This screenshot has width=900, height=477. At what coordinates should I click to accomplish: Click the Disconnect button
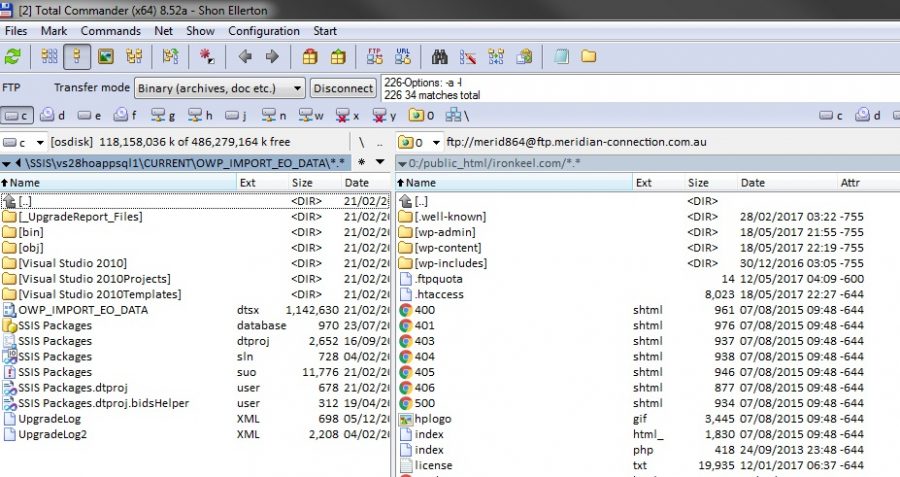click(x=343, y=88)
